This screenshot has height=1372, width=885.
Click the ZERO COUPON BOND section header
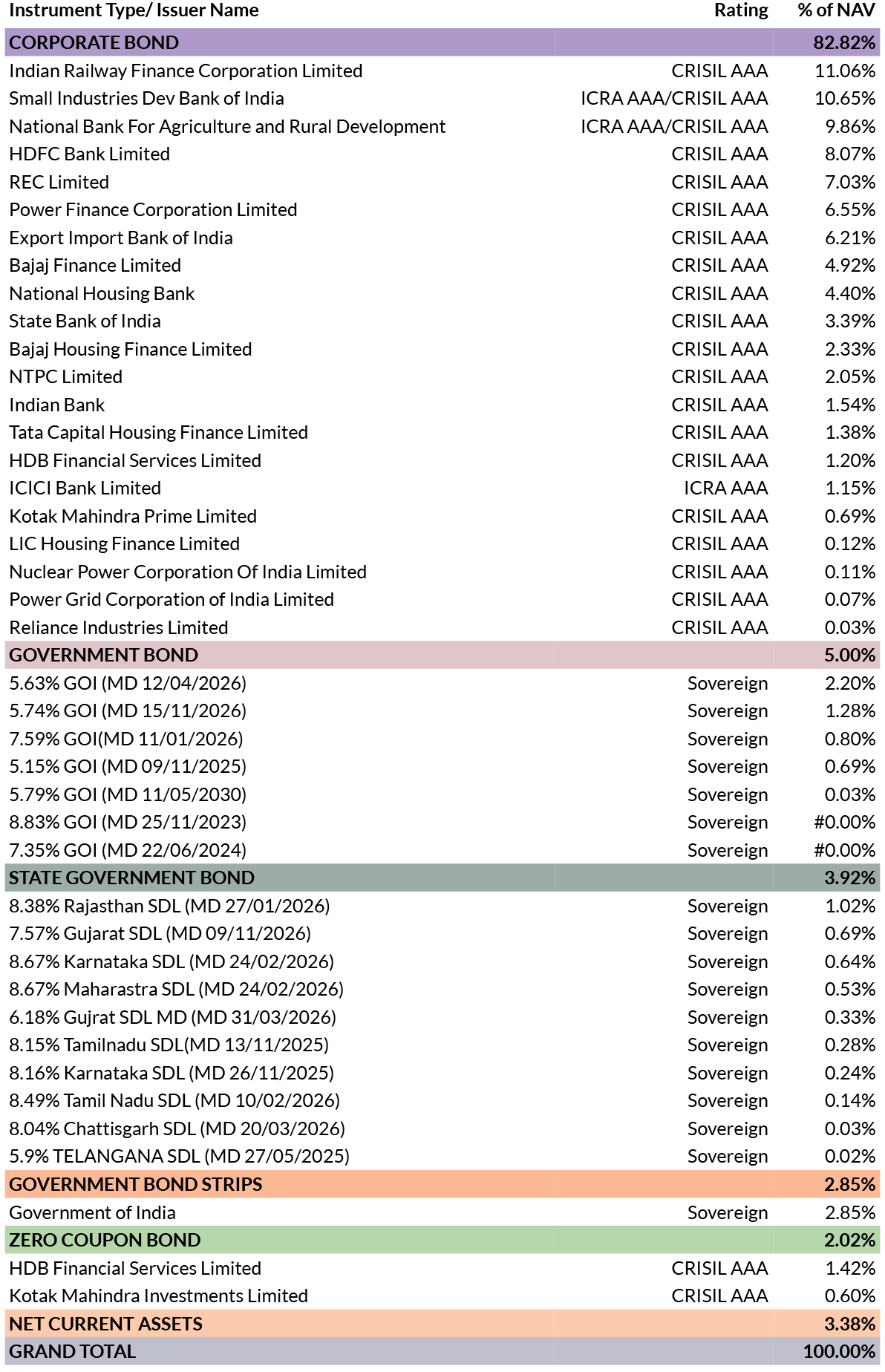coord(105,1240)
